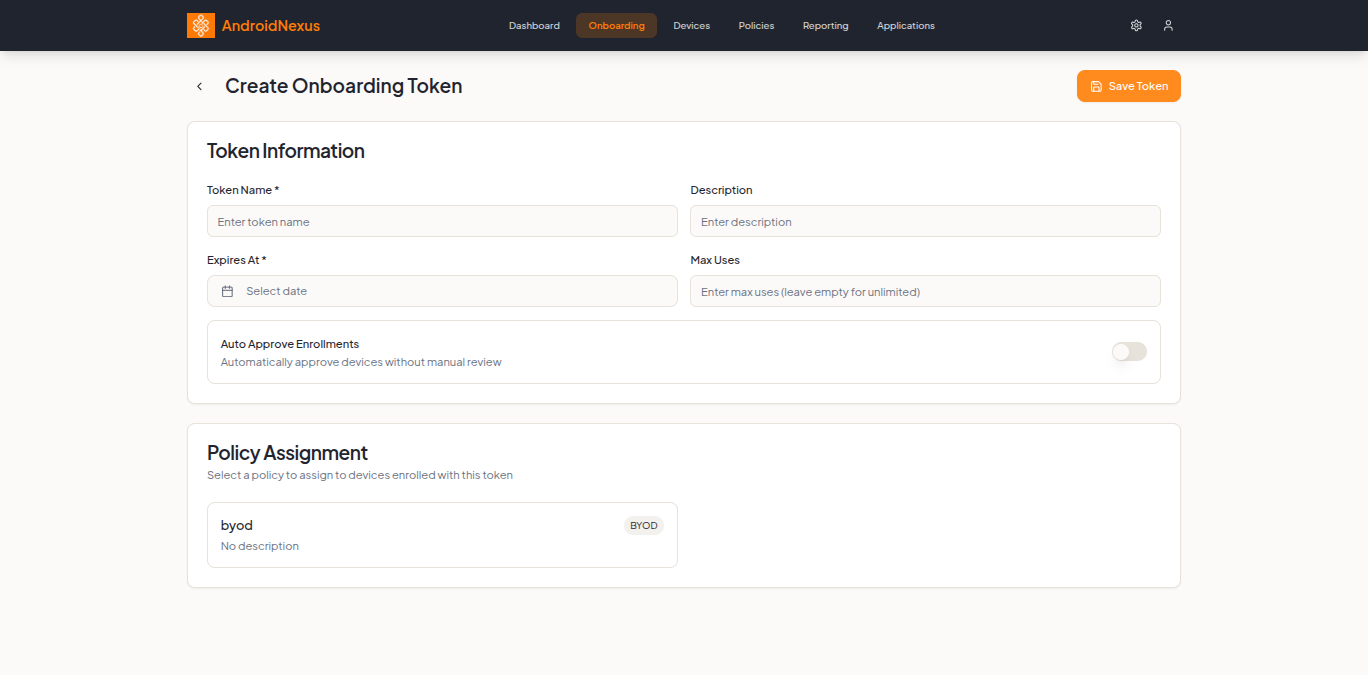Click the back arrow next to page title
Viewport: 1368px width, 675px height.
199,86
